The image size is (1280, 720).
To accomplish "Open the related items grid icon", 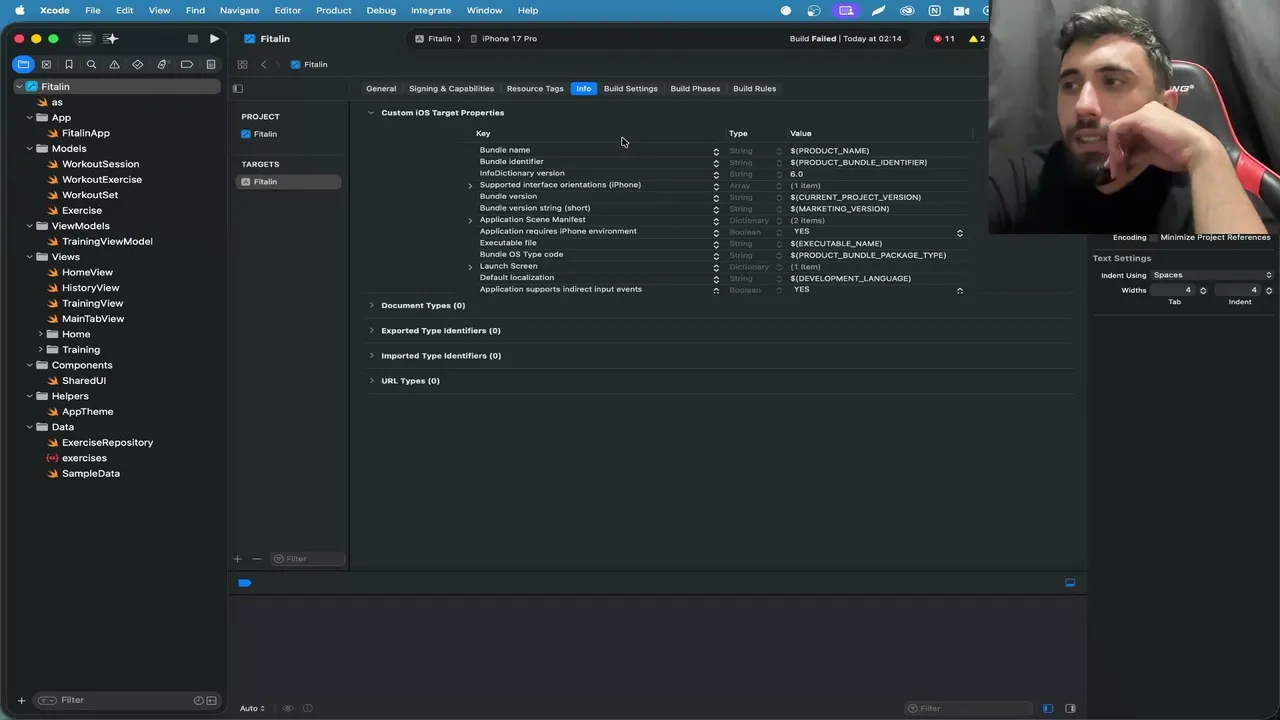I will click(x=242, y=65).
